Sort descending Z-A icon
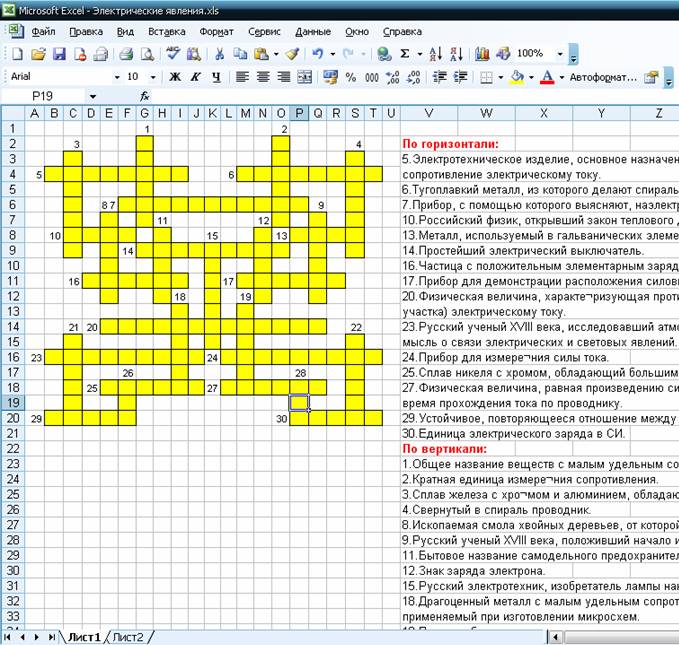Image resolution: width=679 pixels, height=645 pixels. (456, 54)
